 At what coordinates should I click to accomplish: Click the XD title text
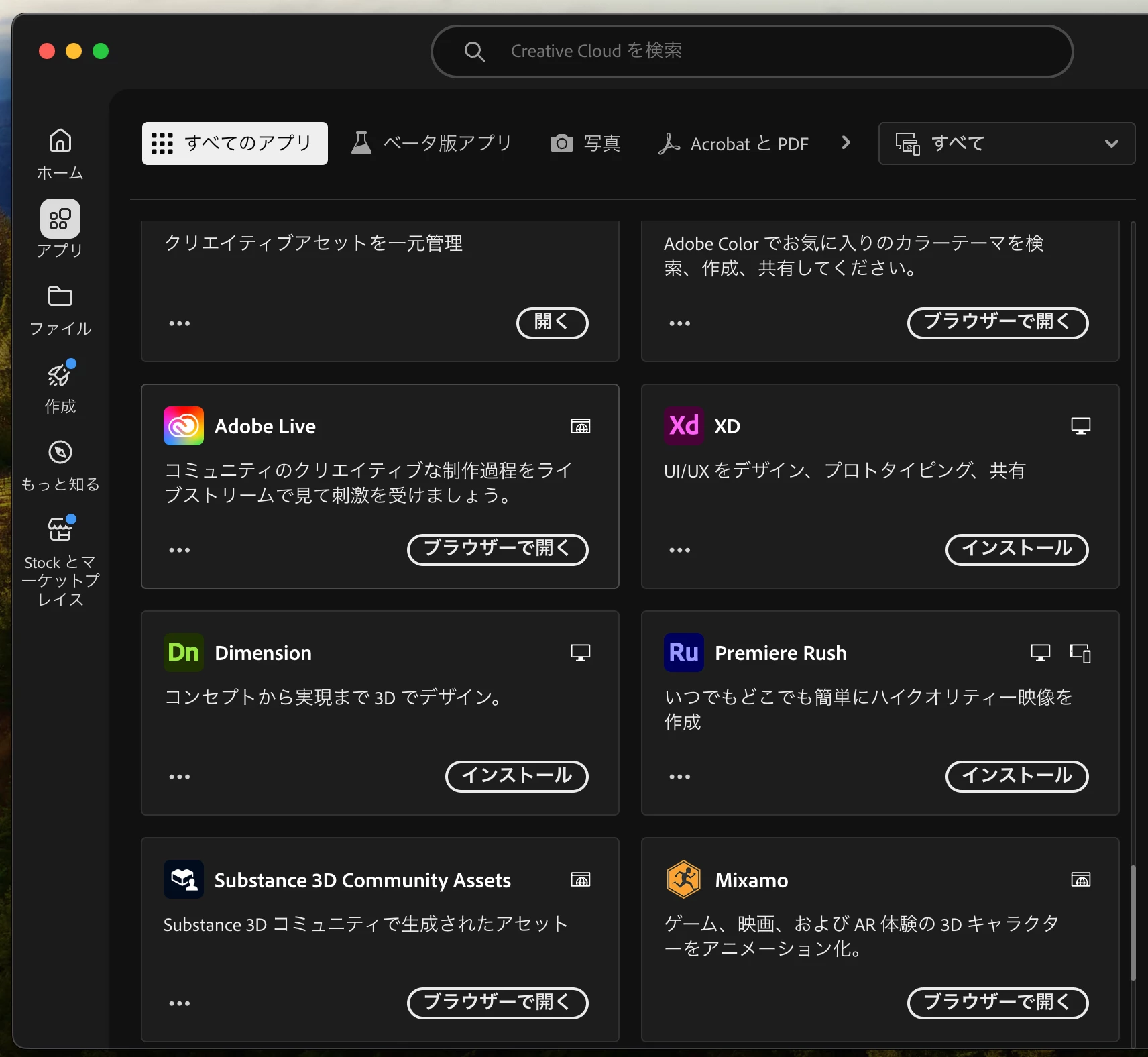728,427
